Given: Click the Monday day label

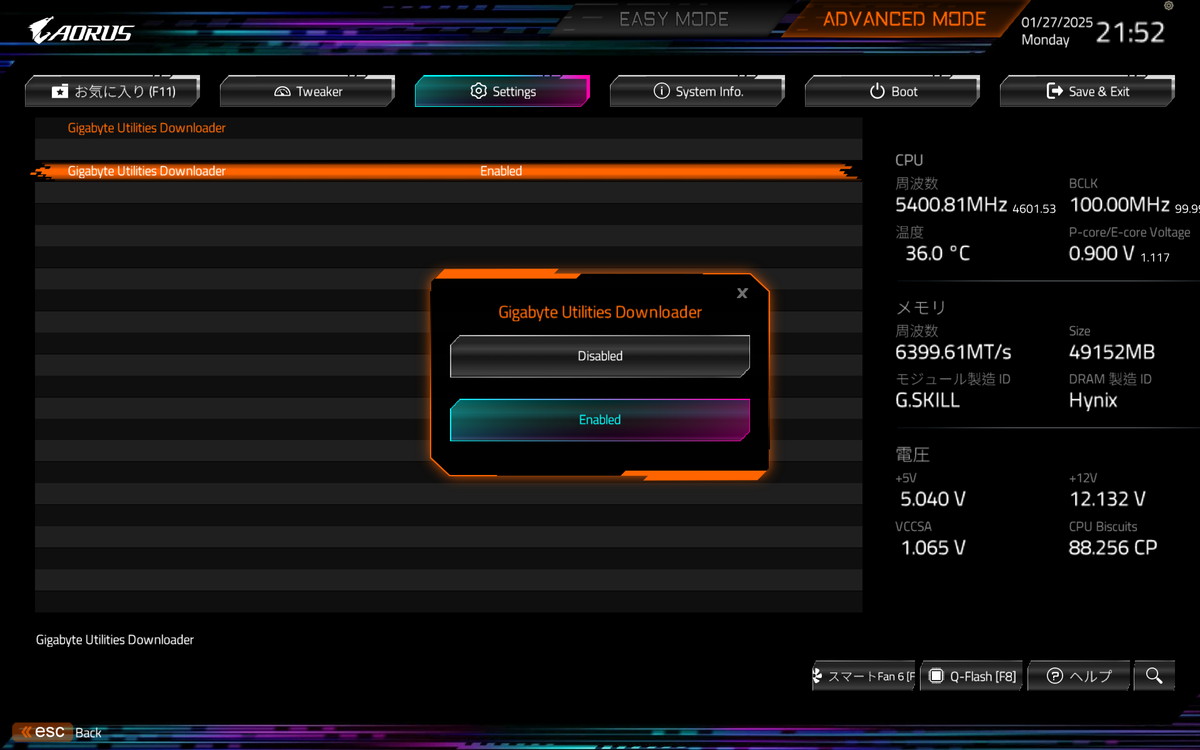Looking at the screenshot, I should (1045, 41).
